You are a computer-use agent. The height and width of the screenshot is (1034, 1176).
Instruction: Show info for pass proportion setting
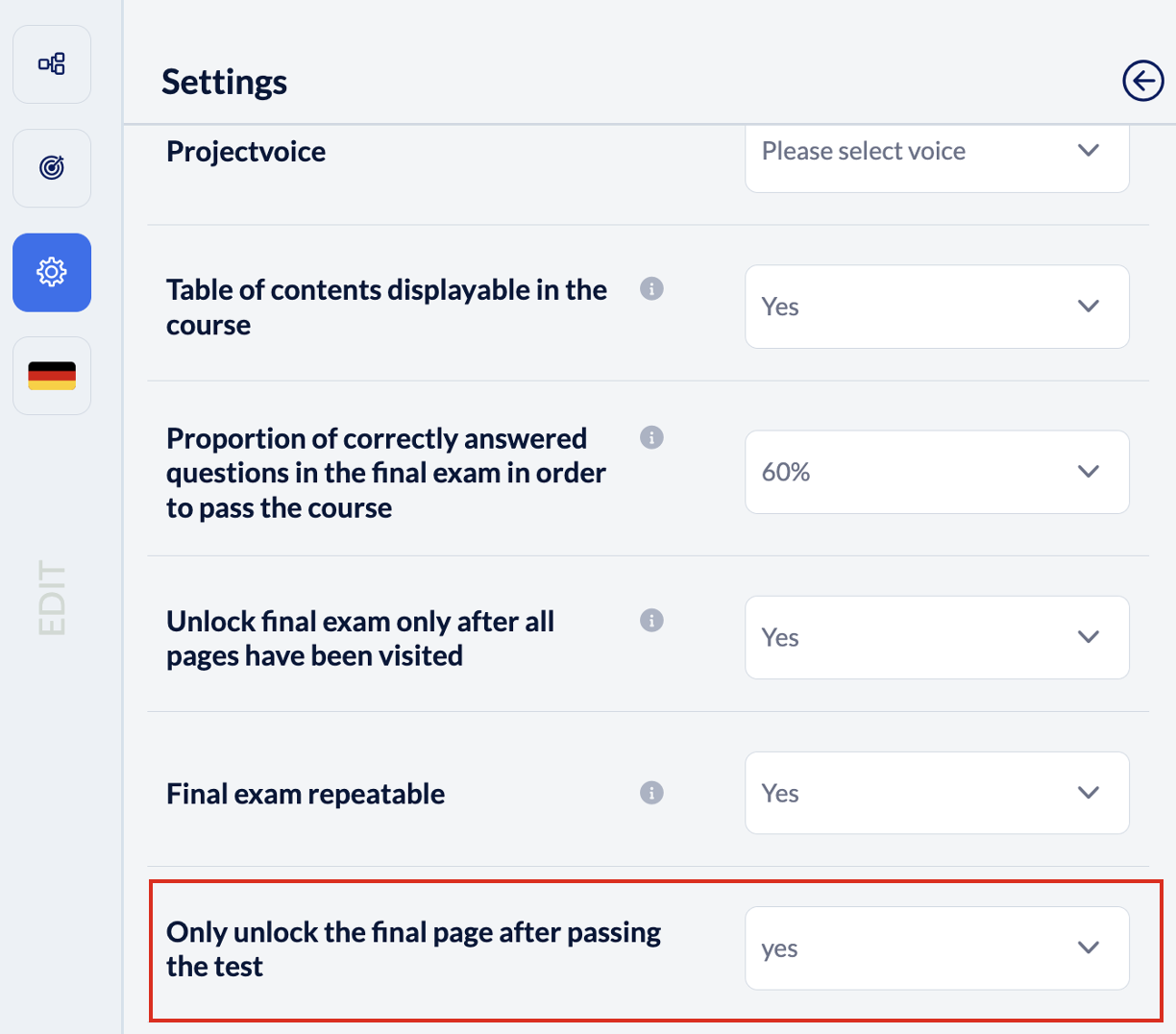click(651, 437)
